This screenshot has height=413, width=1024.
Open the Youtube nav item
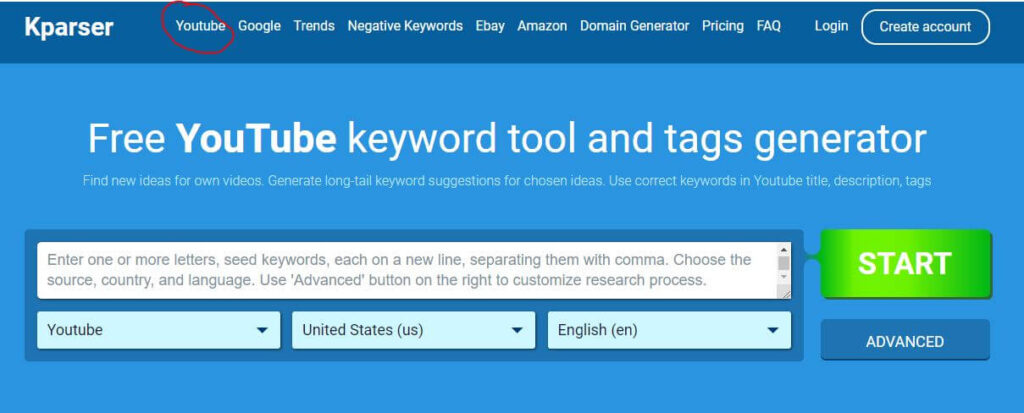click(200, 26)
